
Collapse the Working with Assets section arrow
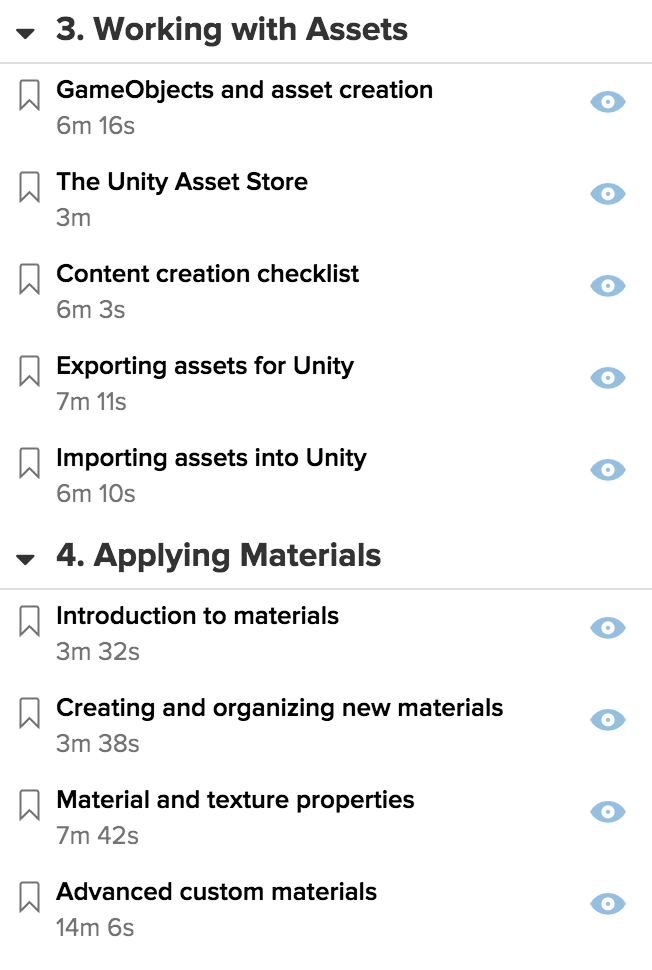click(25, 33)
